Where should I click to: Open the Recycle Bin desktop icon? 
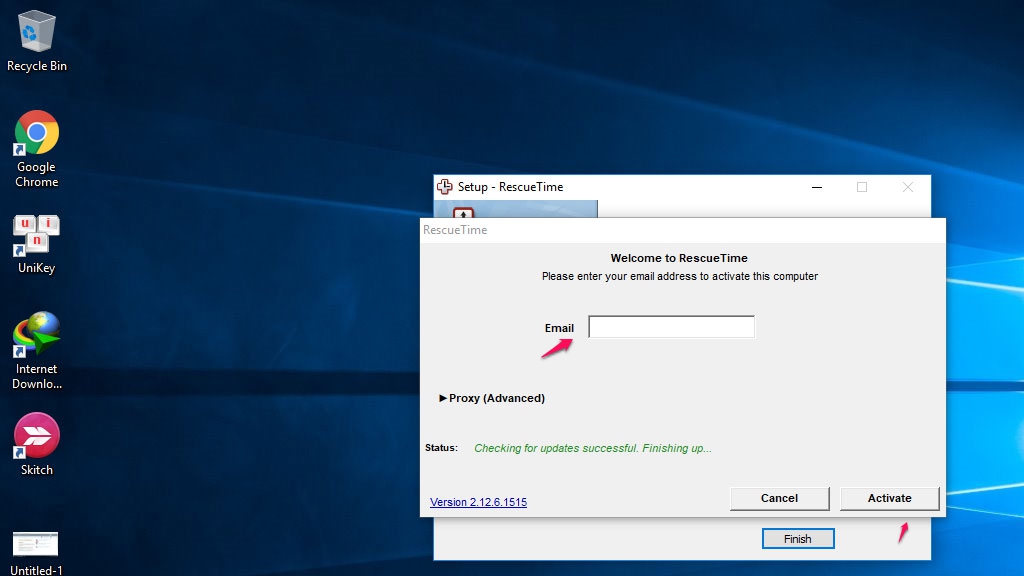pos(37,40)
